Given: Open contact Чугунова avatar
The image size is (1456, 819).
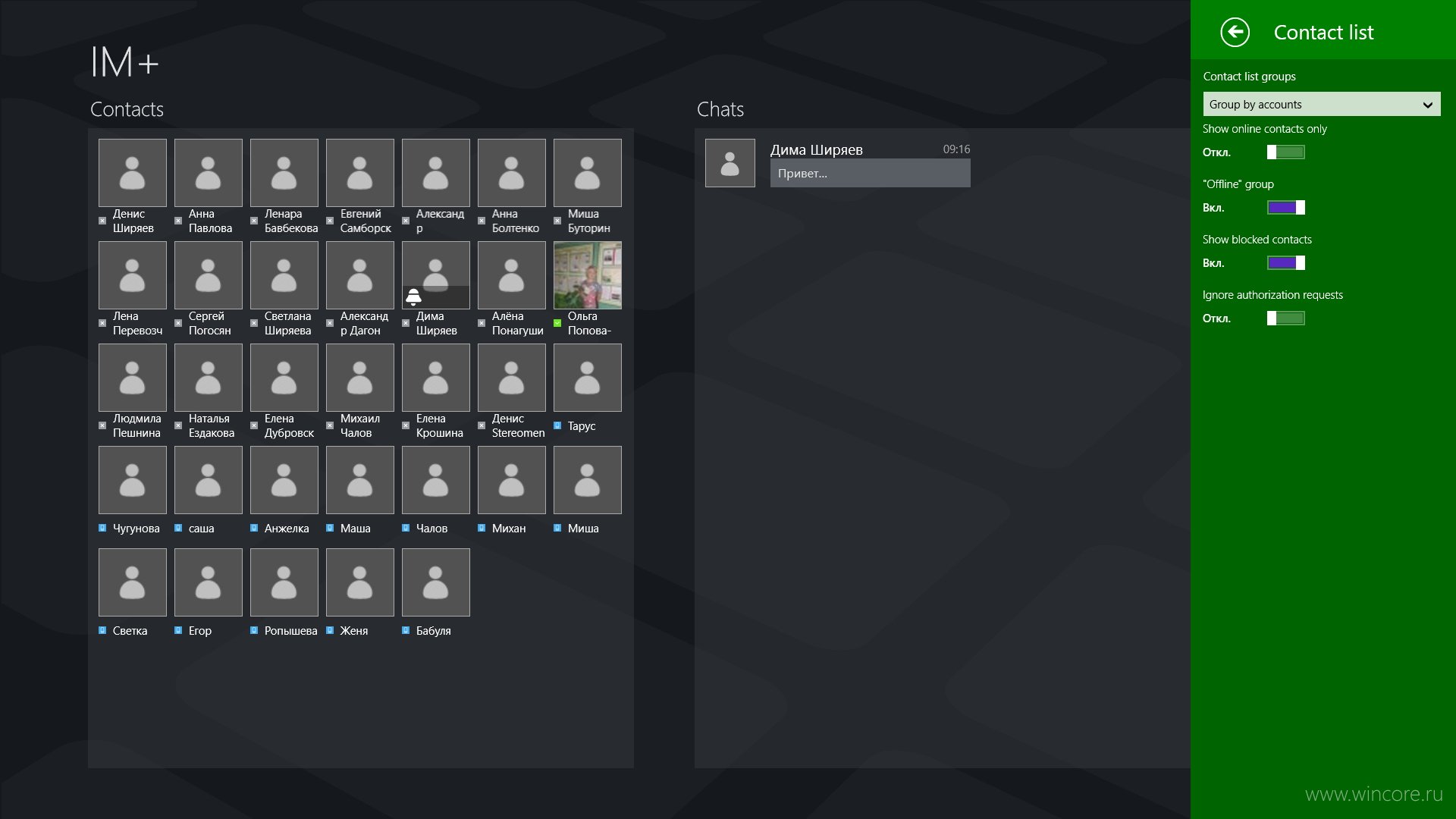Looking at the screenshot, I should 133,480.
